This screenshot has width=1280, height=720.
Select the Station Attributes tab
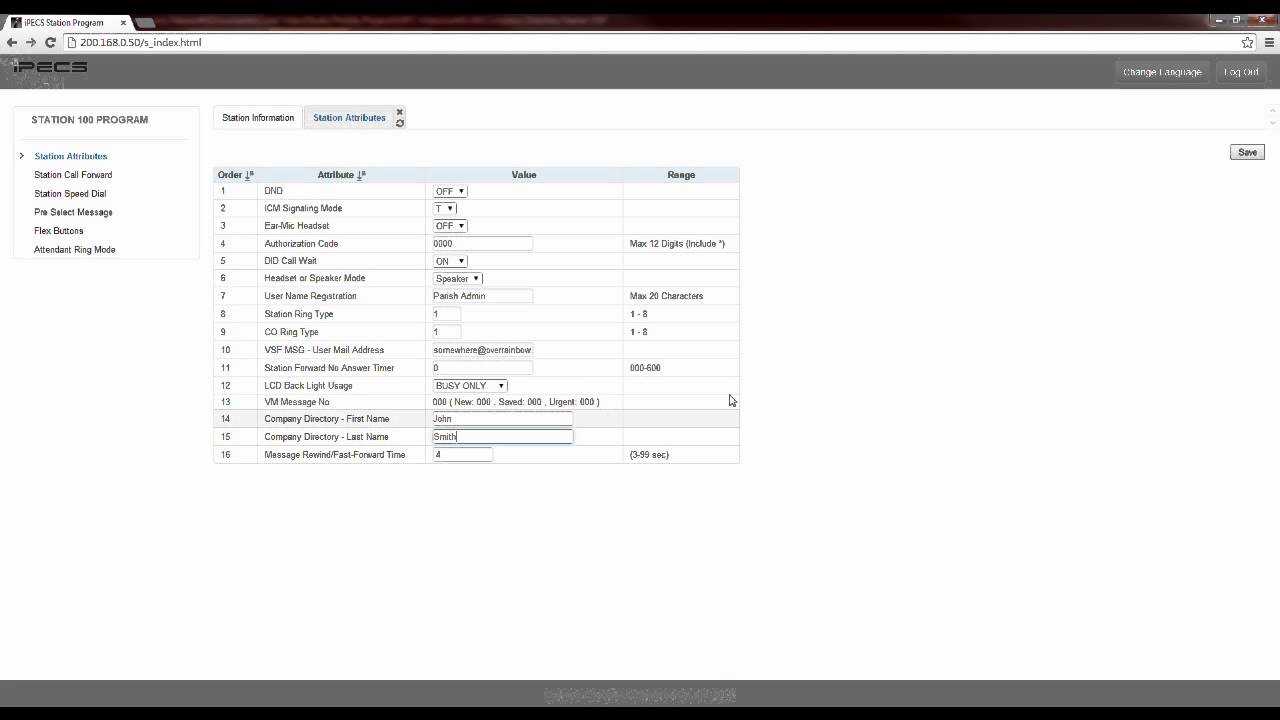point(349,118)
